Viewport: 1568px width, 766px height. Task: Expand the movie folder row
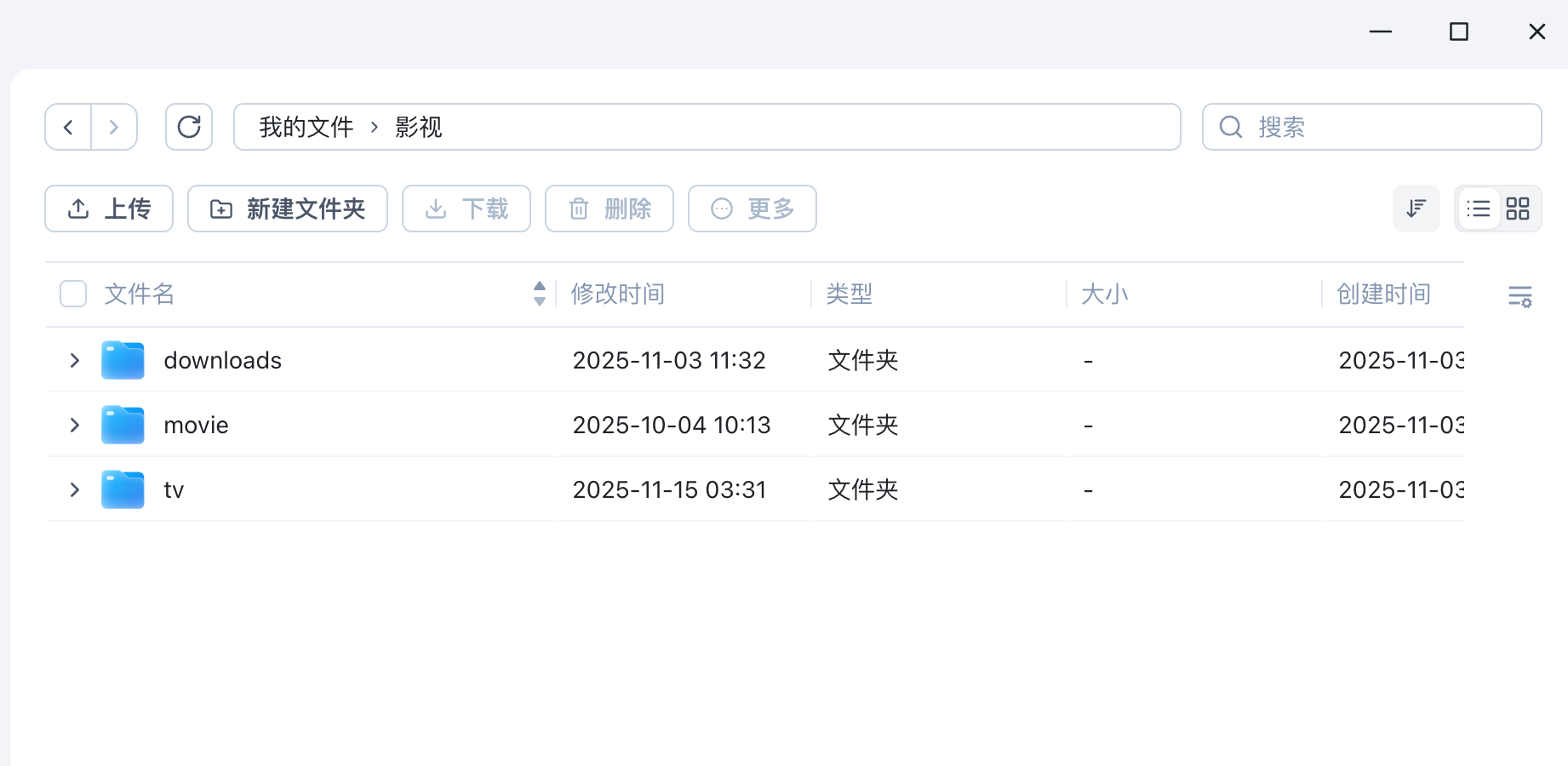[75, 426]
